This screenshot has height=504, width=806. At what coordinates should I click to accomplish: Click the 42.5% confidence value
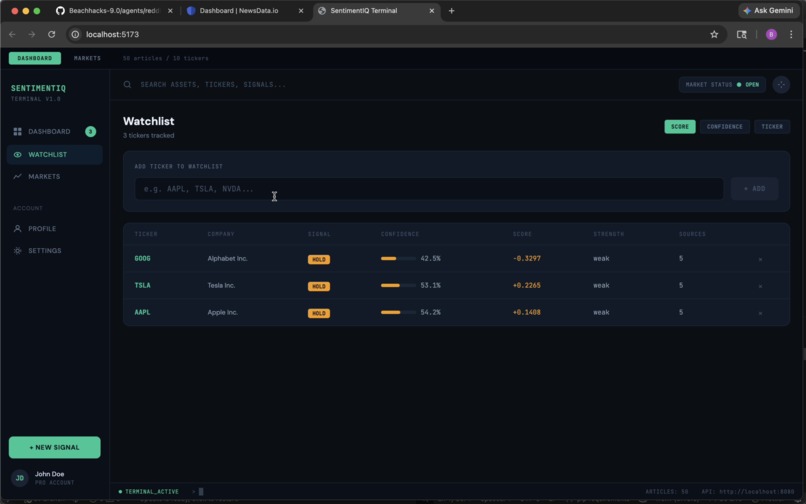[430, 259]
